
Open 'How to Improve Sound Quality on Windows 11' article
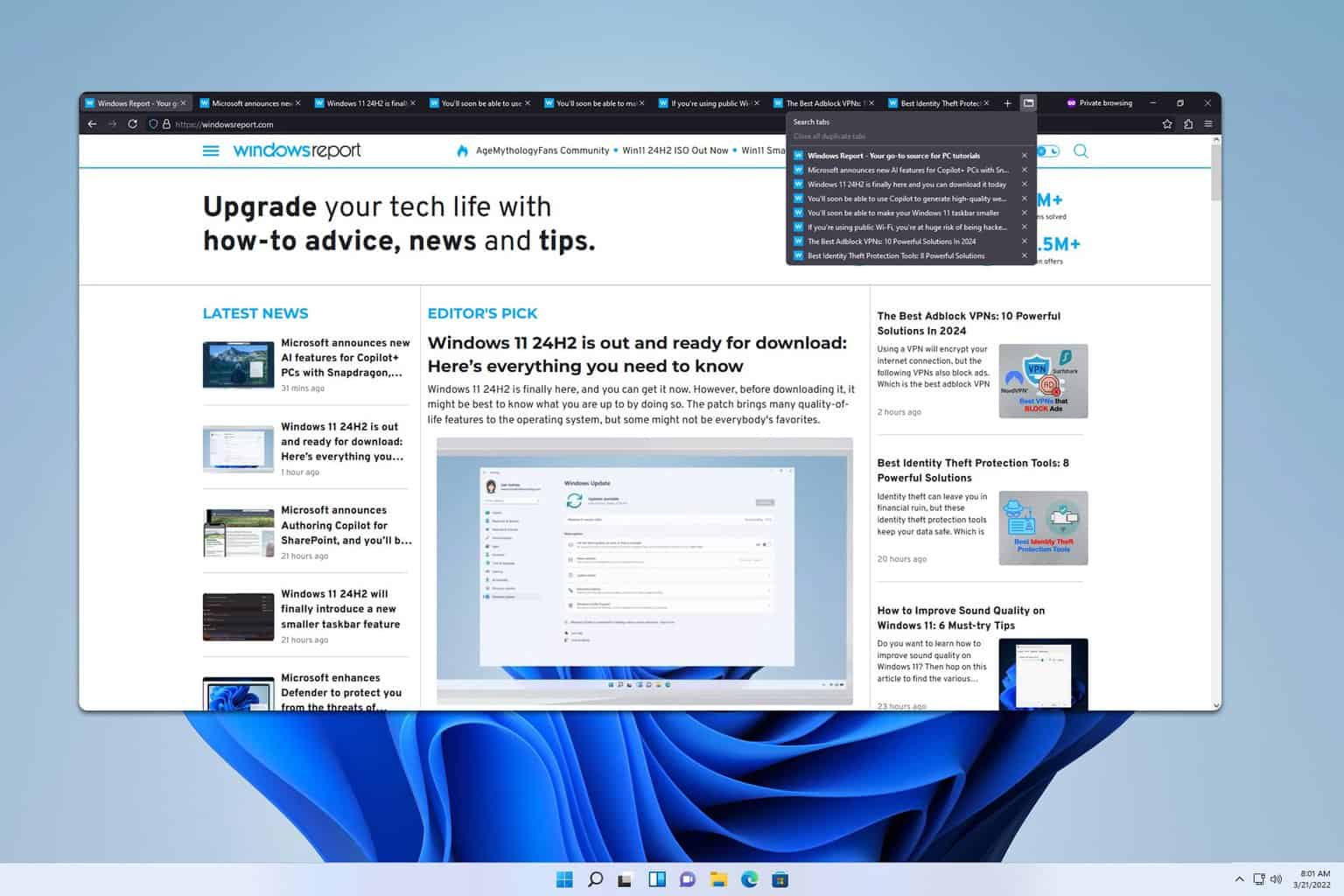pos(961,618)
